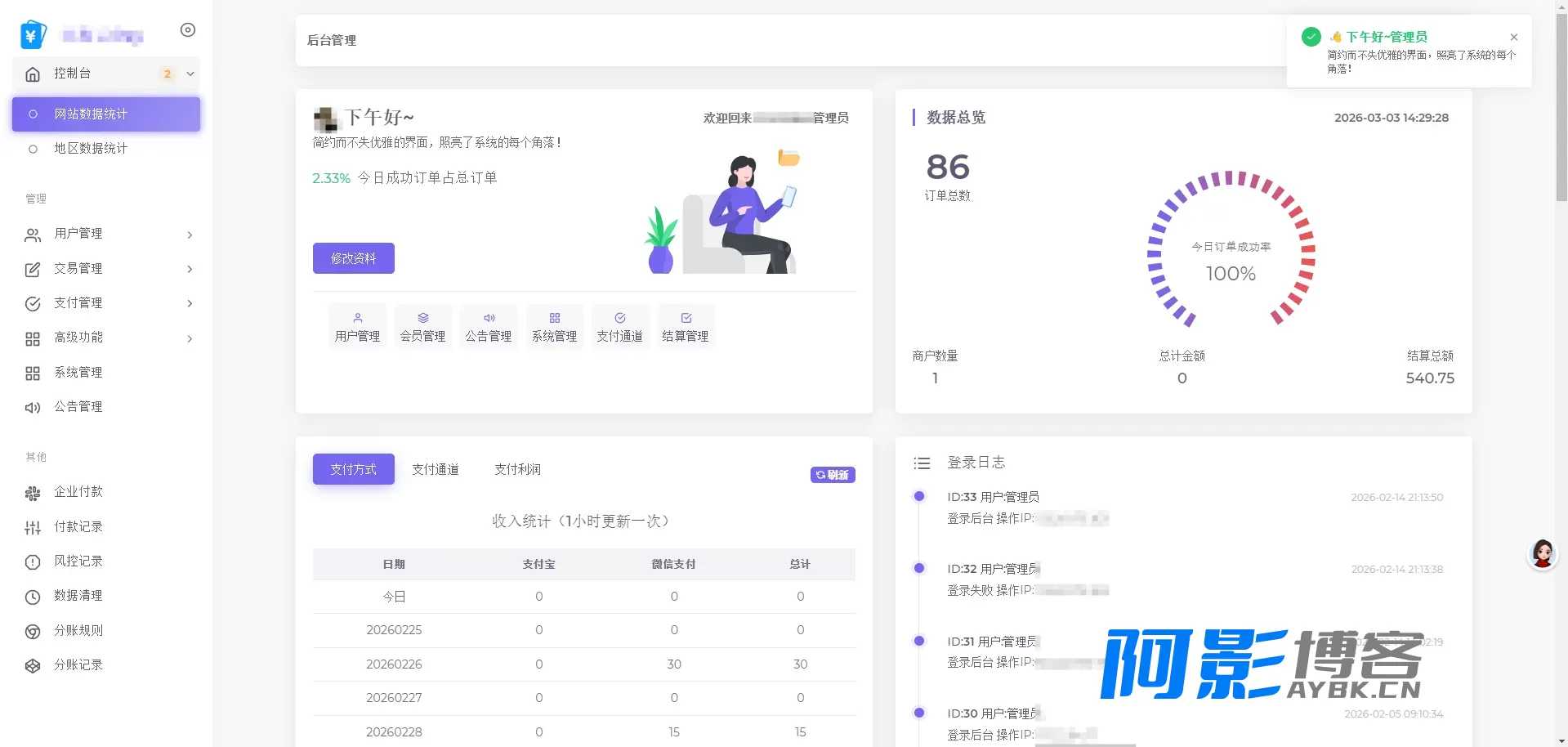Click the 刷新 refresh button

[833, 475]
